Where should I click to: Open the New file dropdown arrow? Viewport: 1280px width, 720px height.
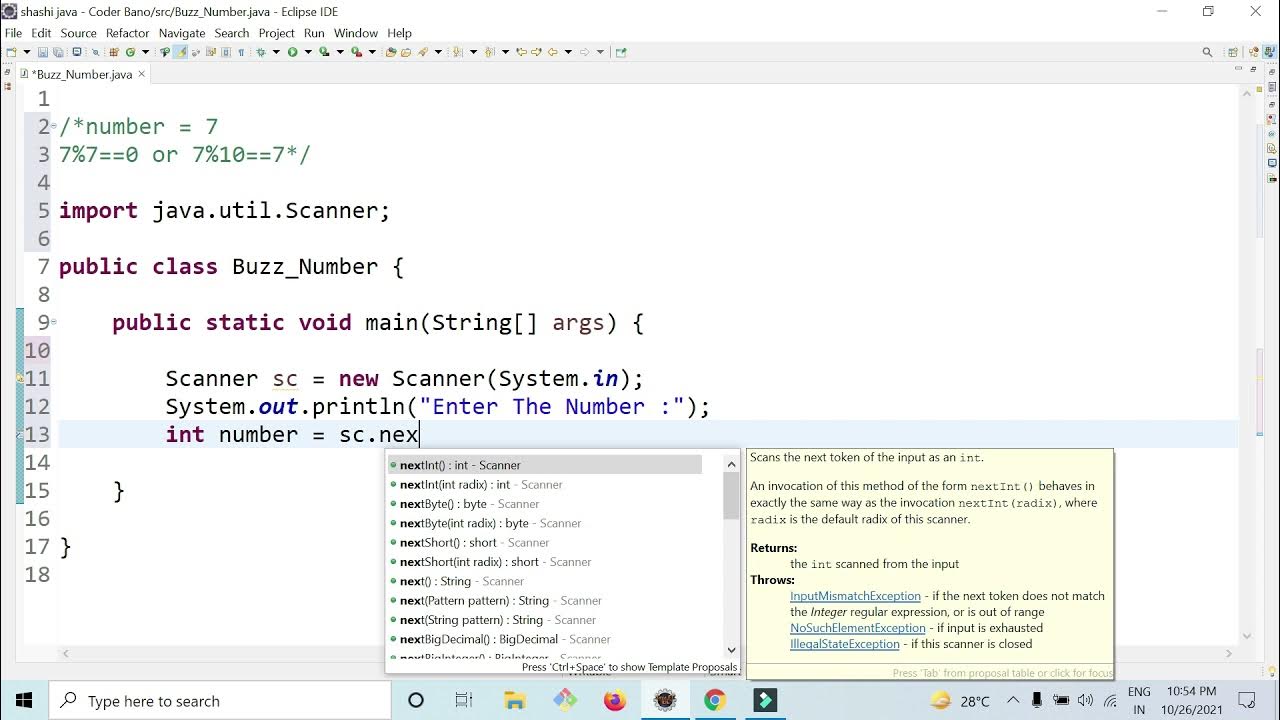coord(27,52)
